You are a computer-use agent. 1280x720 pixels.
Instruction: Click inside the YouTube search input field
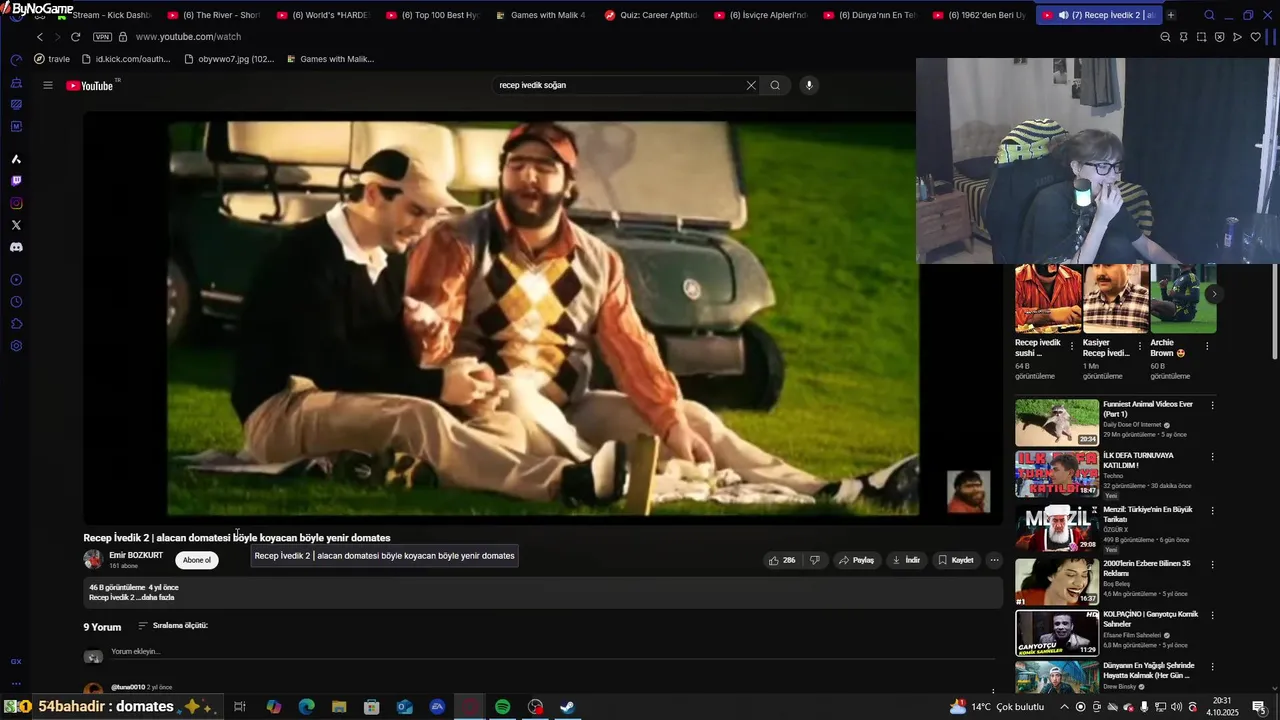[x=620, y=85]
